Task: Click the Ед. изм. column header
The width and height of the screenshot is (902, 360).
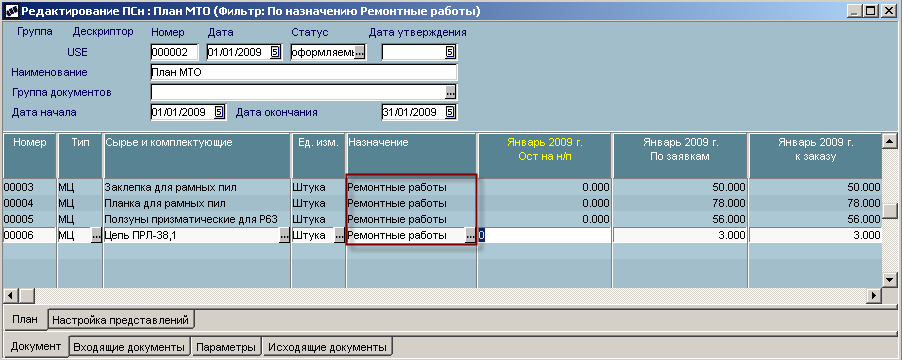Action: [x=319, y=156]
